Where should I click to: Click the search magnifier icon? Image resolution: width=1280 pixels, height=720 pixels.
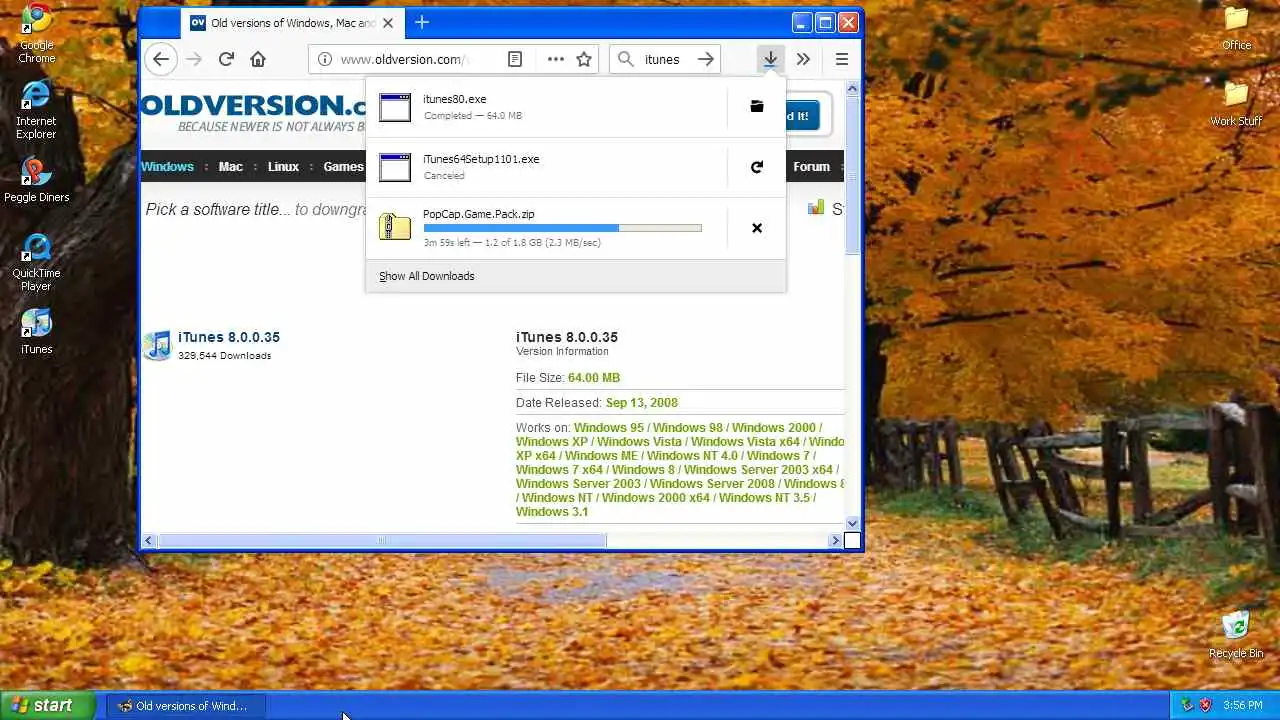pyautogui.click(x=626, y=59)
